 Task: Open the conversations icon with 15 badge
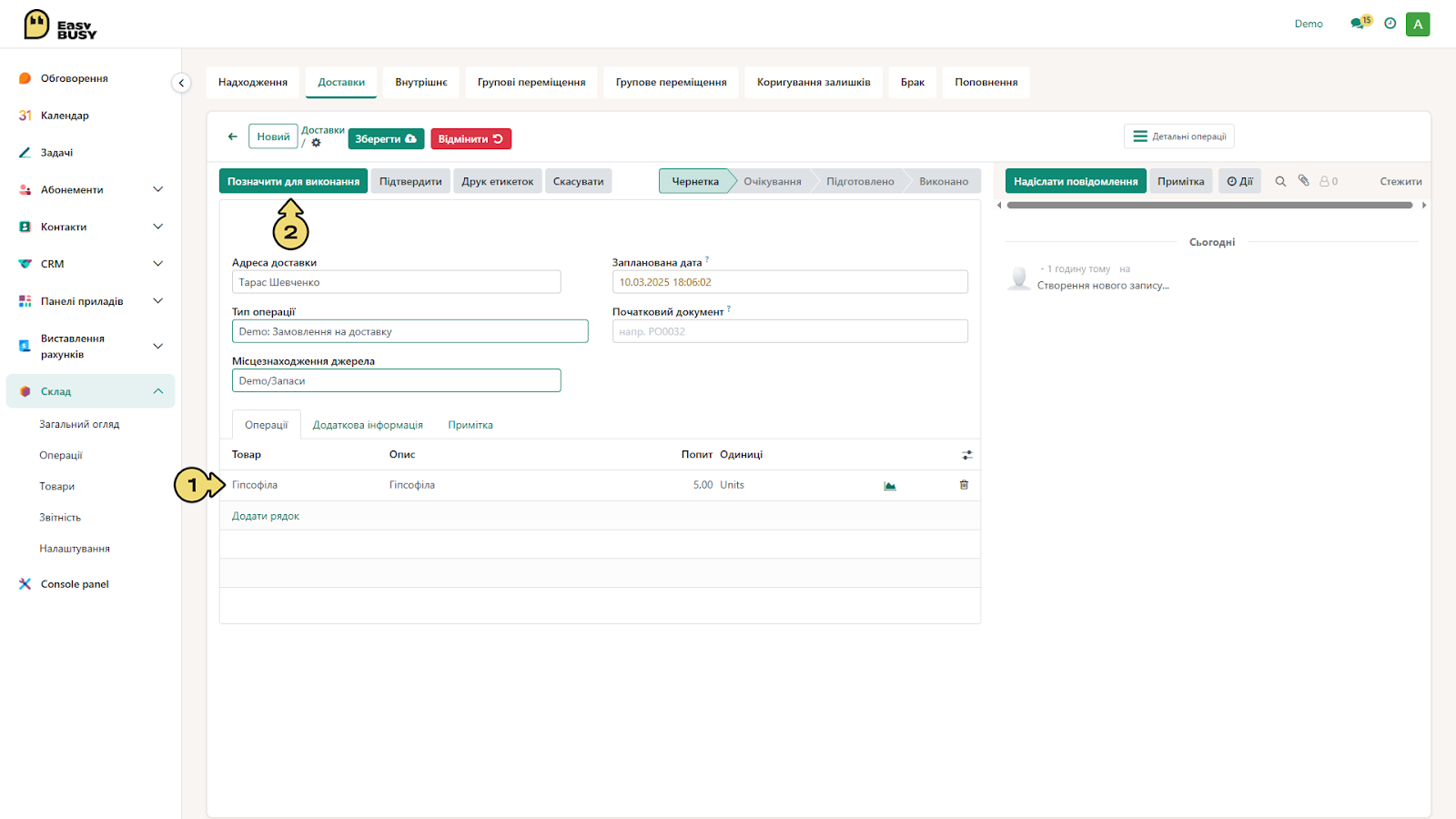(x=1360, y=23)
